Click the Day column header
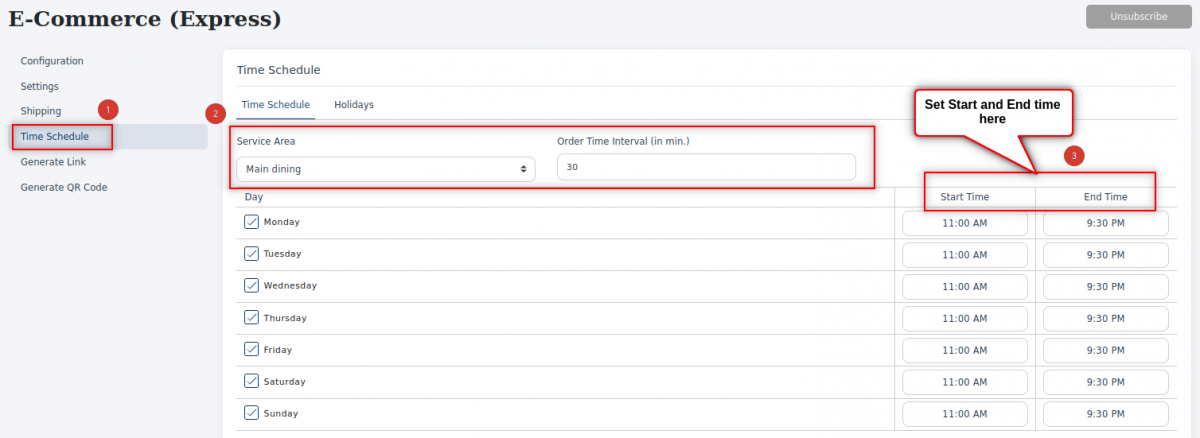This screenshot has height=438, width=1200. [254, 197]
